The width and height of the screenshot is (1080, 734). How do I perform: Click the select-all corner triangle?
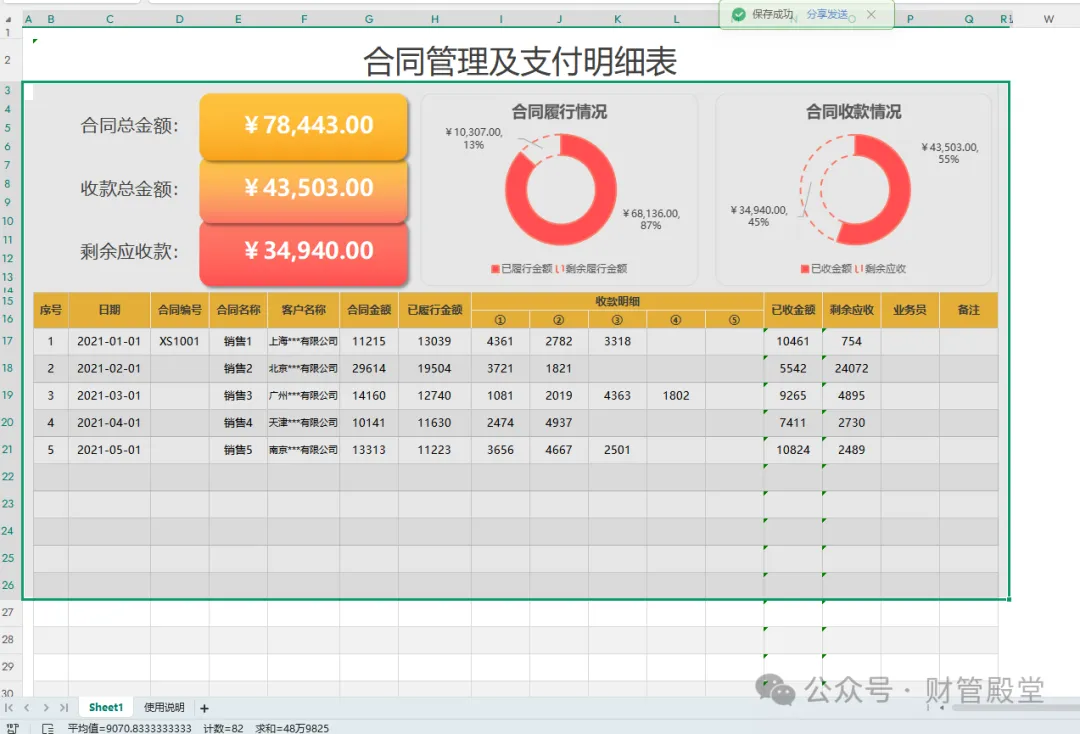coord(8,19)
